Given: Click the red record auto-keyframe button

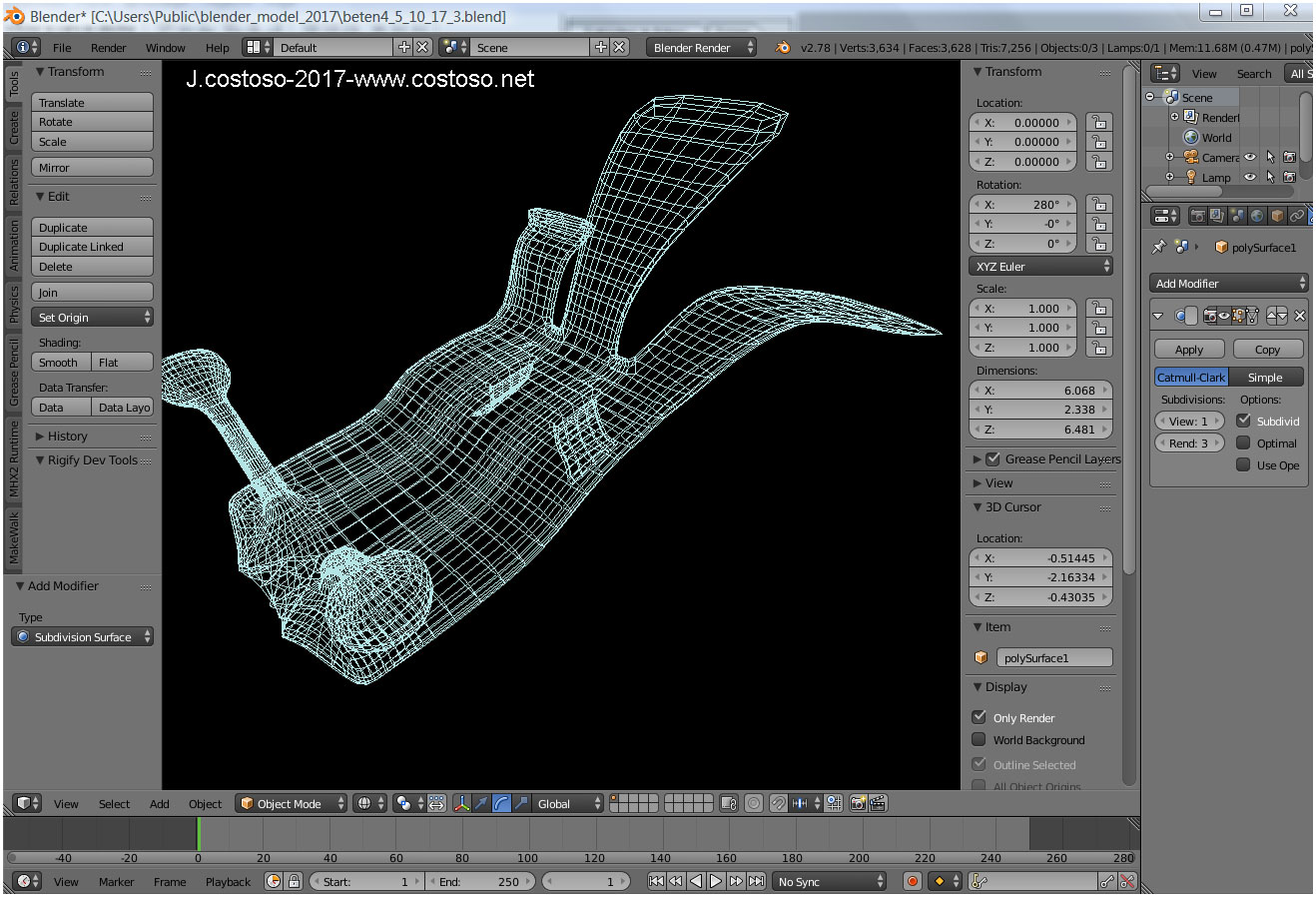Looking at the screenshot, I should click(x=912, y=881).
